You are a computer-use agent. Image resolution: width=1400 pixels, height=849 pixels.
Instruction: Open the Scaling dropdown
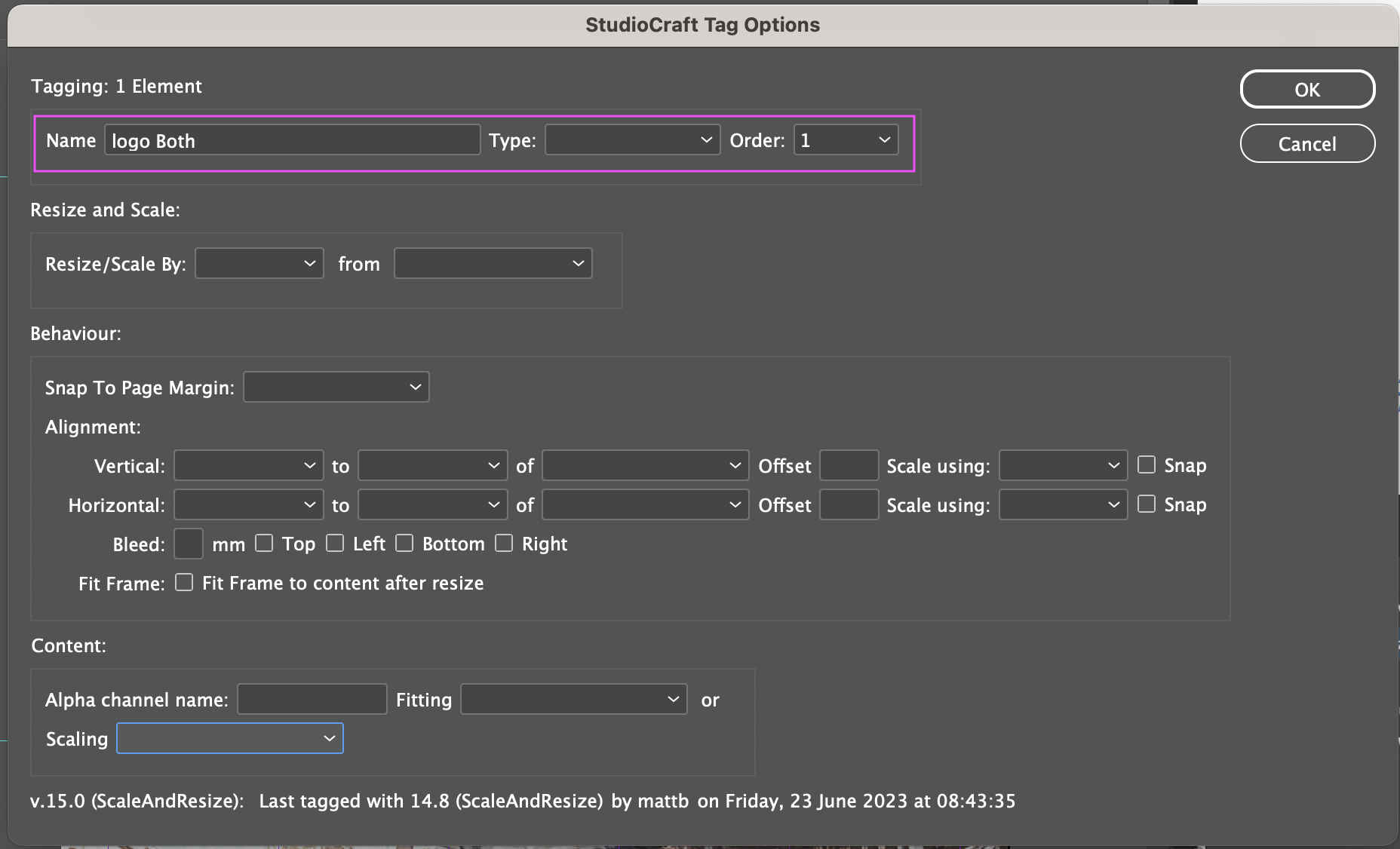pos(230,738)
